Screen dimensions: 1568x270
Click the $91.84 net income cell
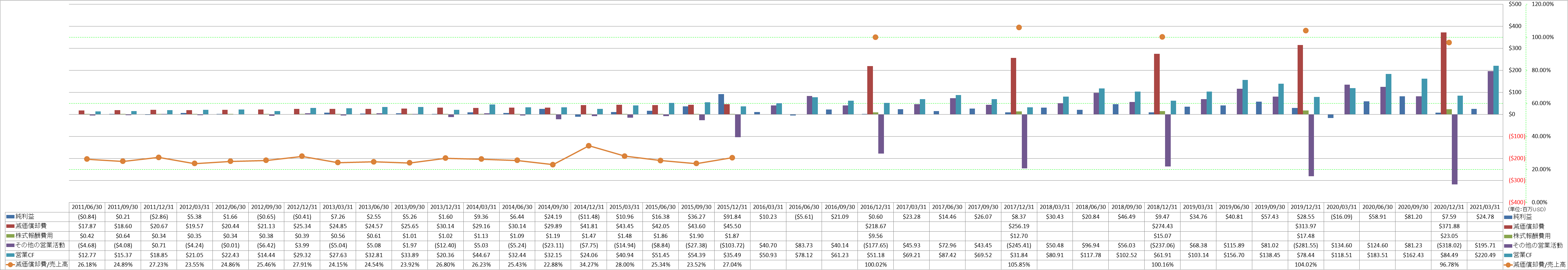[732, 217]
